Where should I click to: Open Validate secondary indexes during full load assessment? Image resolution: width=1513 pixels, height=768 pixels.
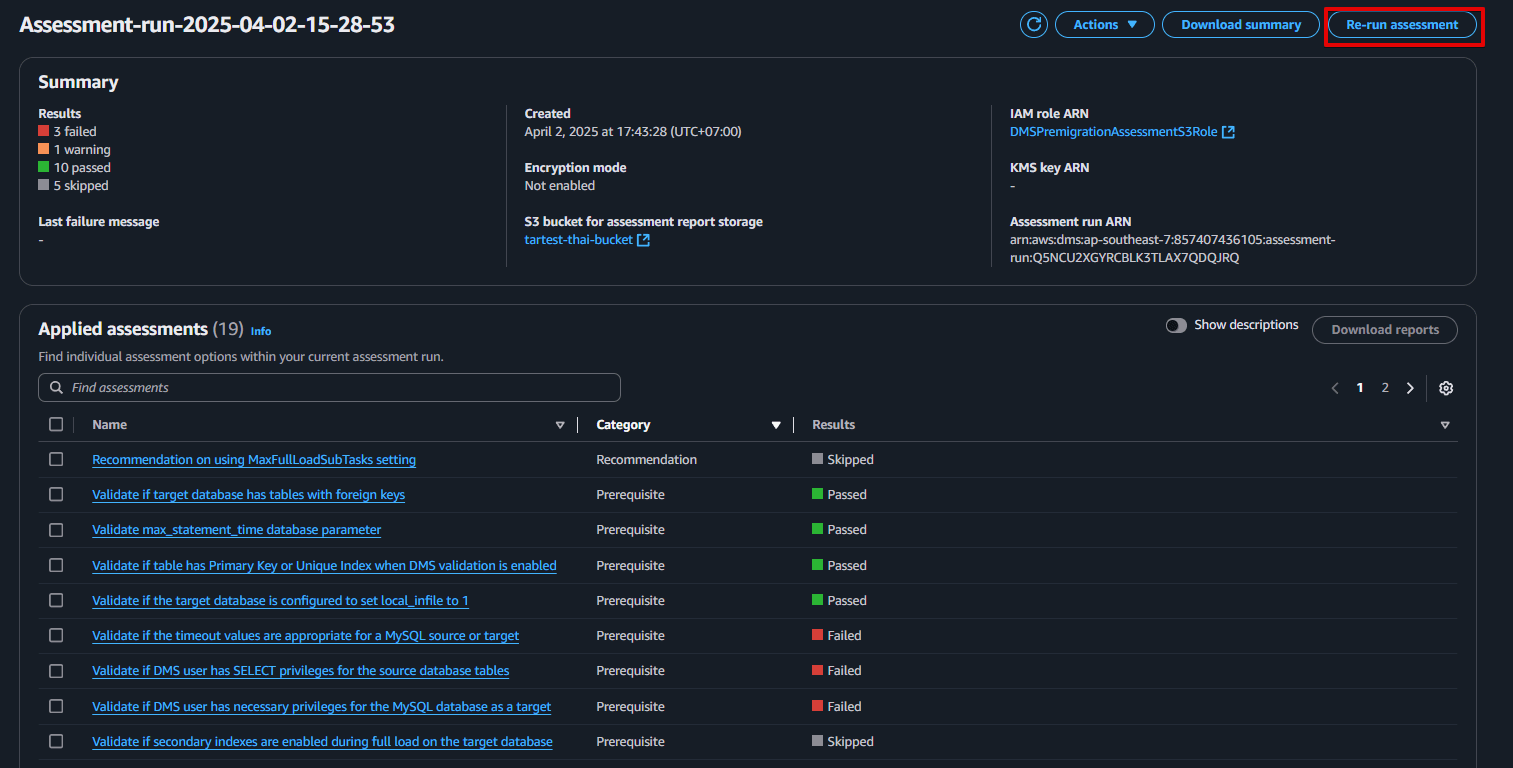point(322,742)
